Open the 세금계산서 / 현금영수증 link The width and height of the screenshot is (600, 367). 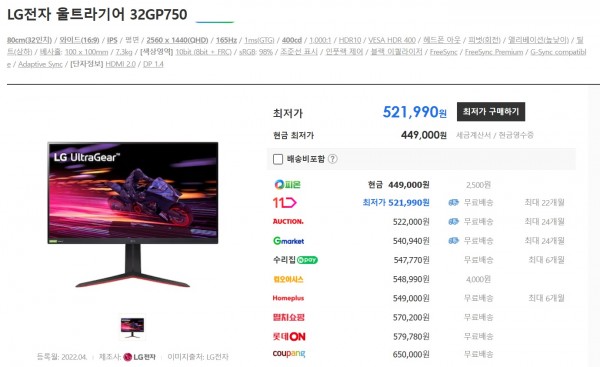pyautogui.click(x=494, y=135)
